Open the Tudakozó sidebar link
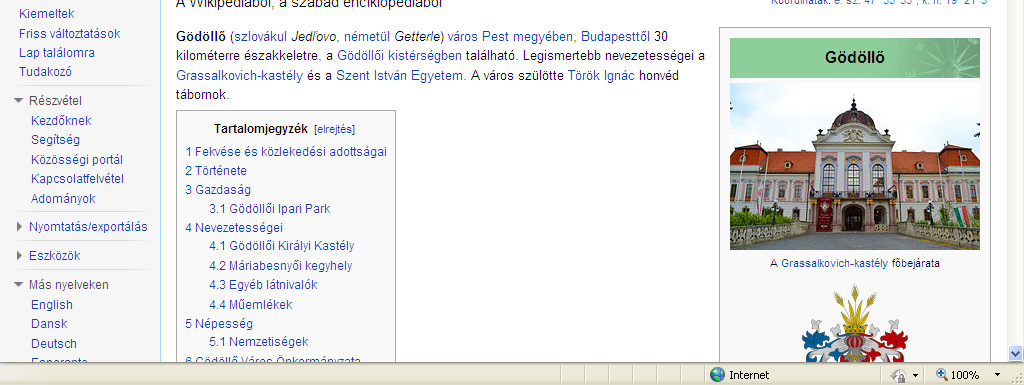This screenshot has height=385, width=1024. tap(45, 72)
